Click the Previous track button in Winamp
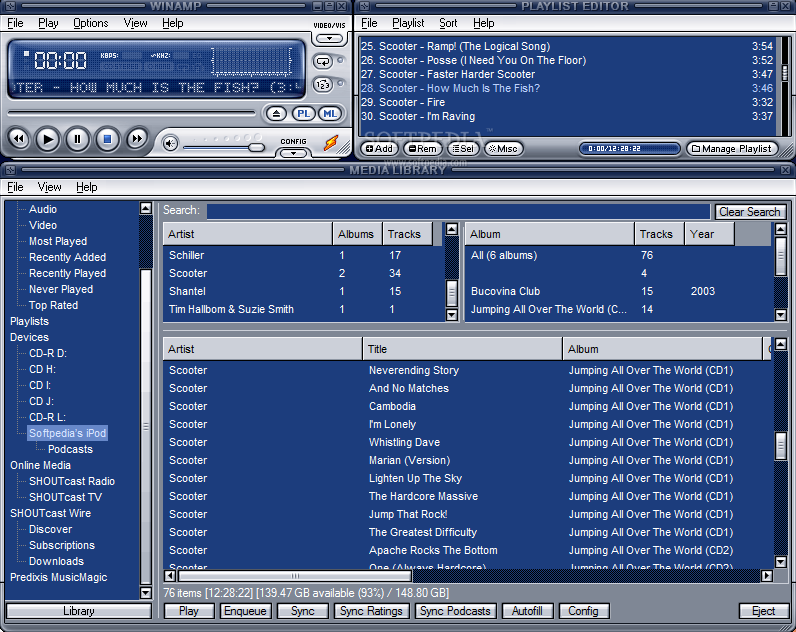 [x=19, y=139]
